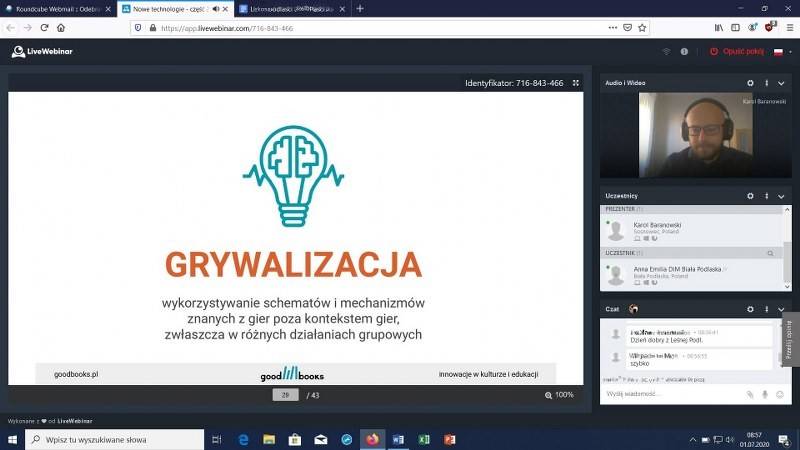Click the microphone icon in chat input
Image resolution: width=800 pixels, height=450 pixels.
765,394
